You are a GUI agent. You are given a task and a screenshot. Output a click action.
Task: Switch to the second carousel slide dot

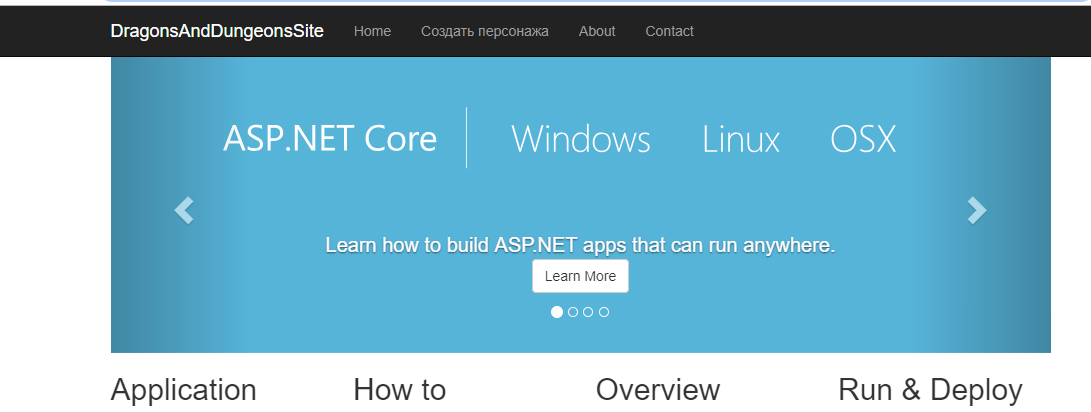click(573, 312)
